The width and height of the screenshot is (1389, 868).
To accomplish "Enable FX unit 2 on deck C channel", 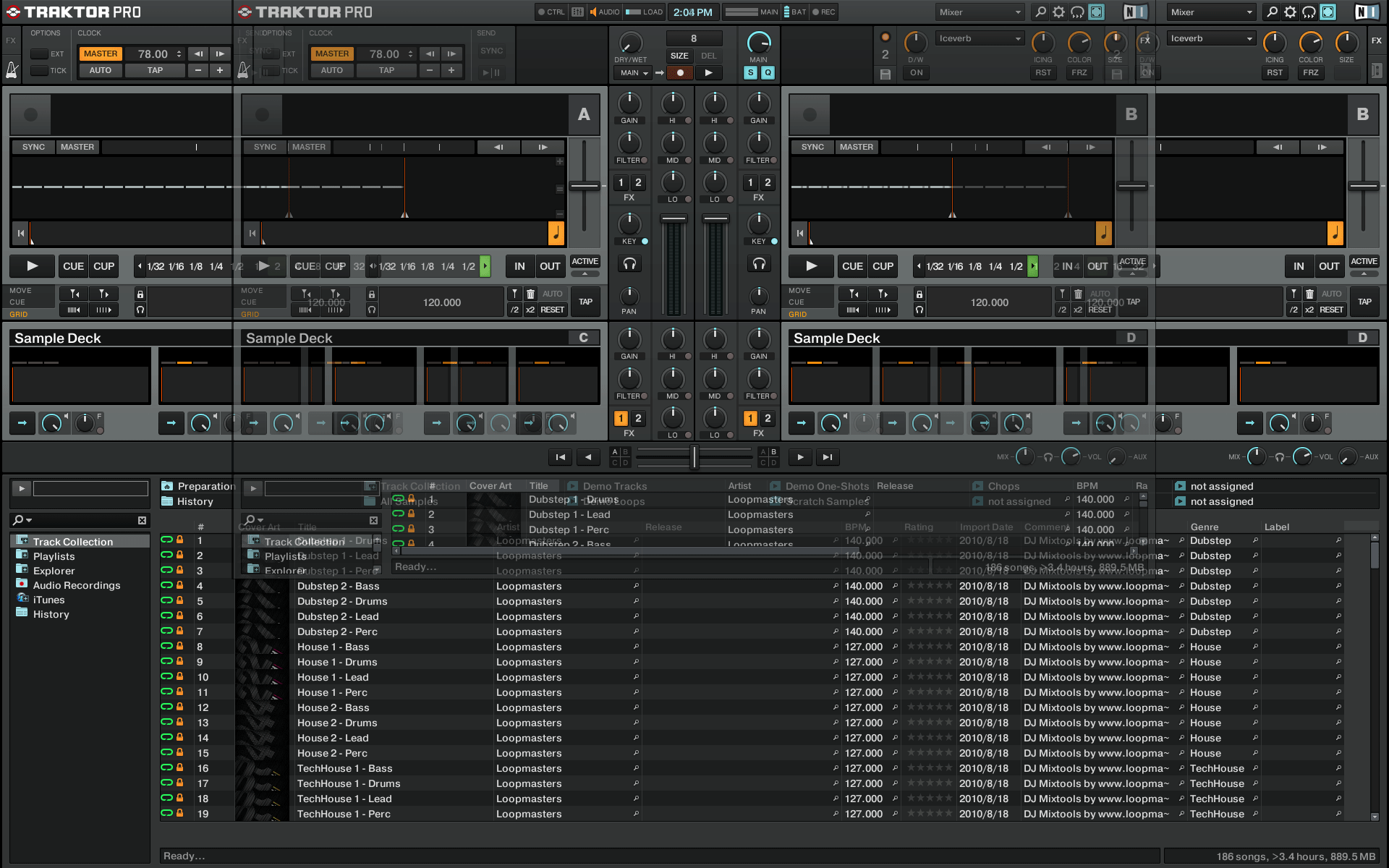I will point(638,418).
